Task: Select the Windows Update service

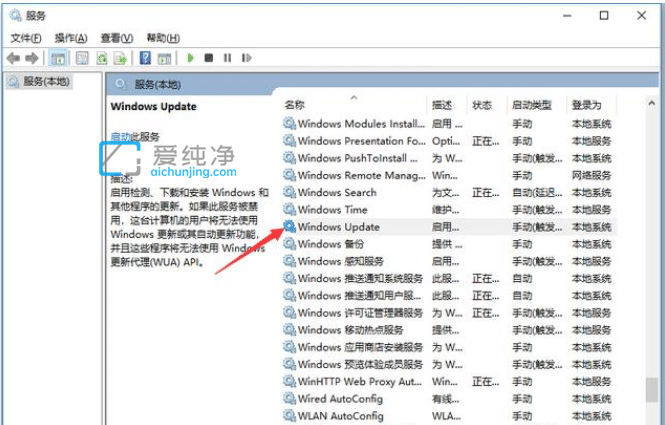Action: tap(448, 227)
